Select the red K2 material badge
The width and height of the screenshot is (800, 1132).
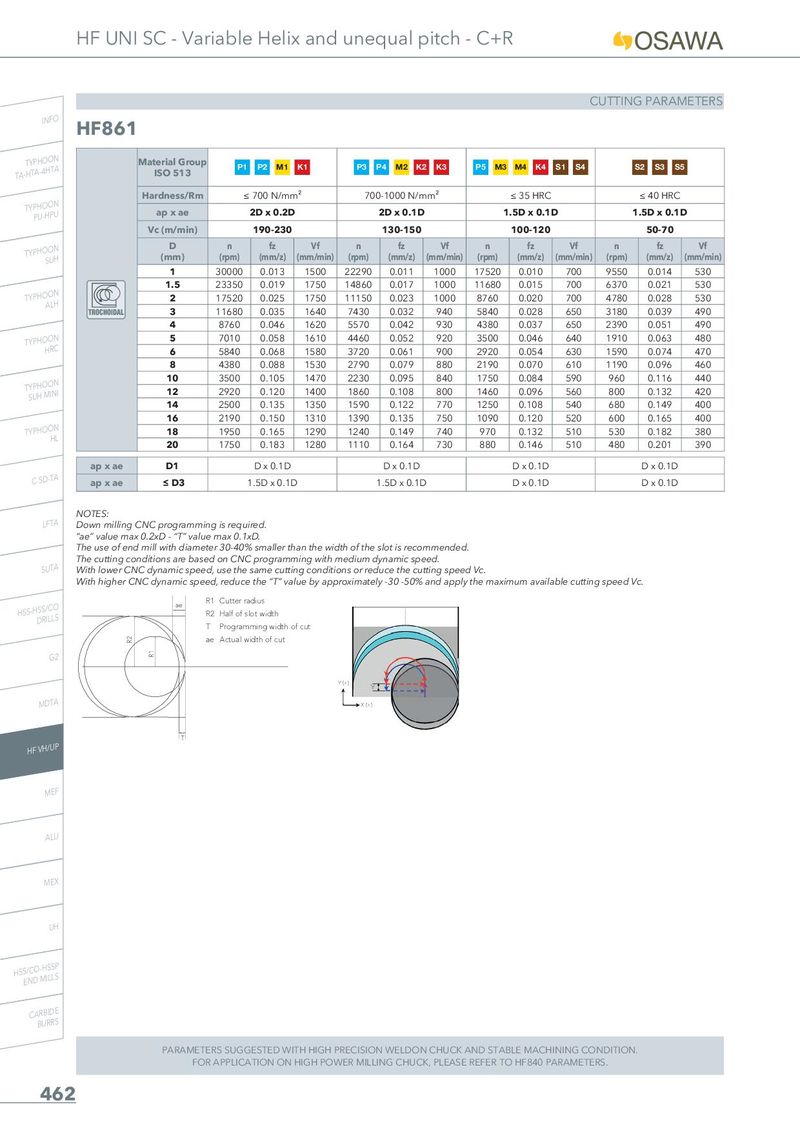pos(422,167)
